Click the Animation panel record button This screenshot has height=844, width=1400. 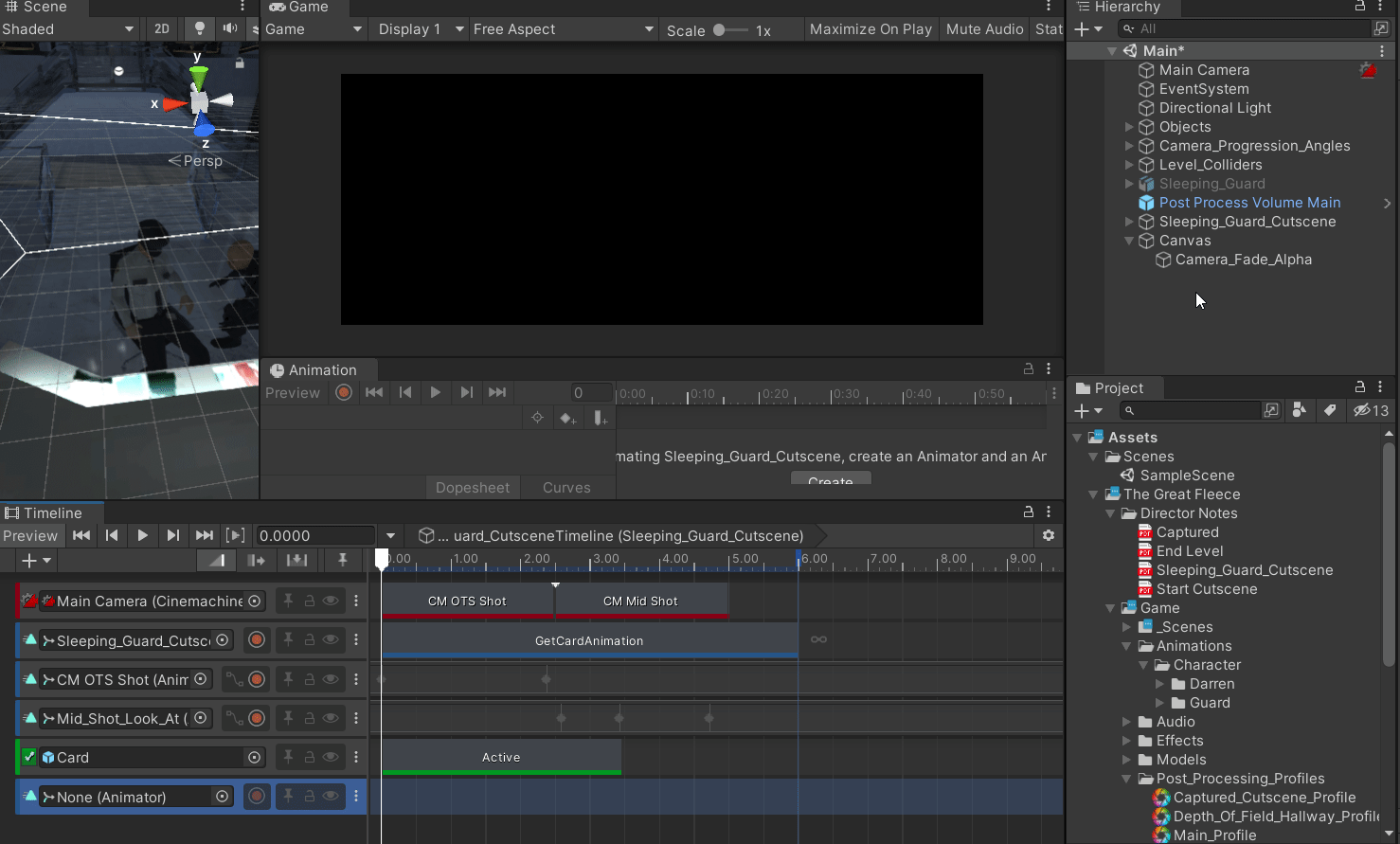point(344,392)
